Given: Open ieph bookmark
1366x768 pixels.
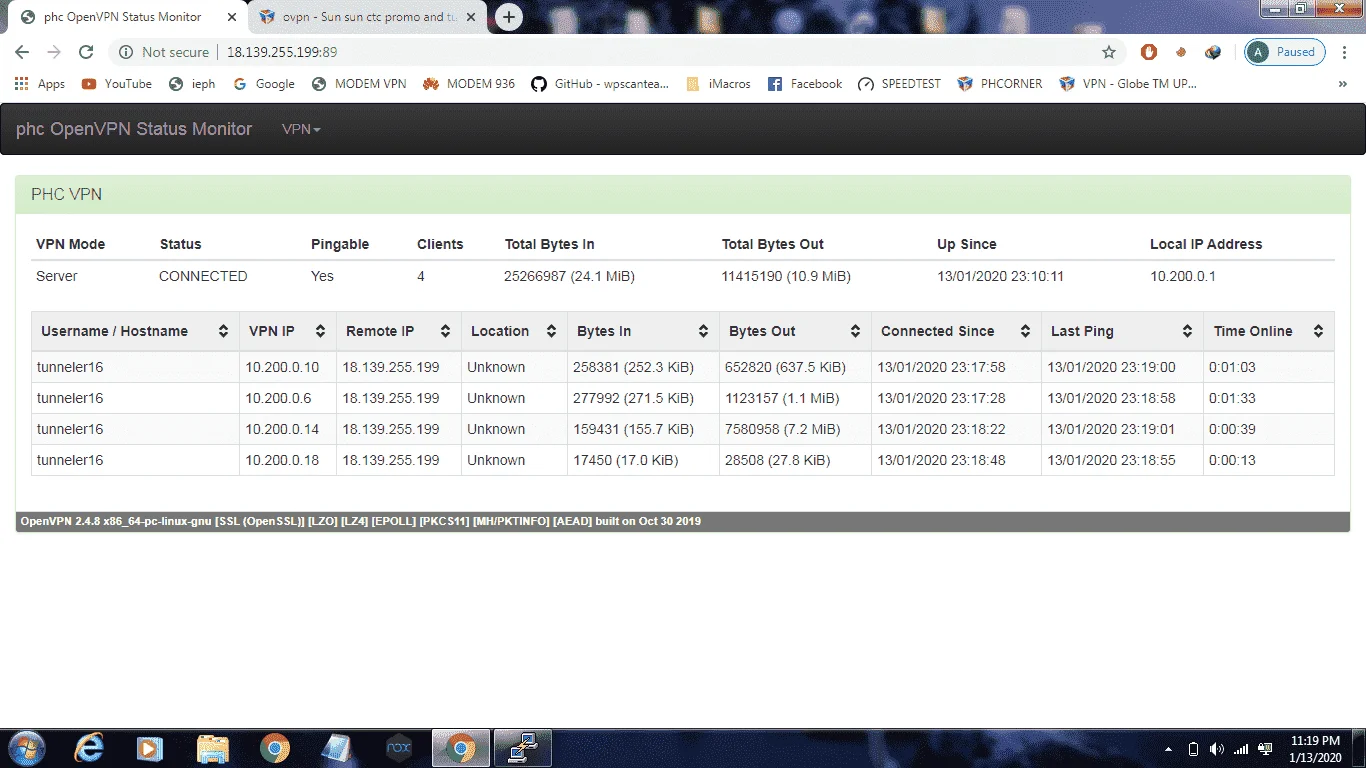Looking at the screenshot, I should tap(192, 84).
